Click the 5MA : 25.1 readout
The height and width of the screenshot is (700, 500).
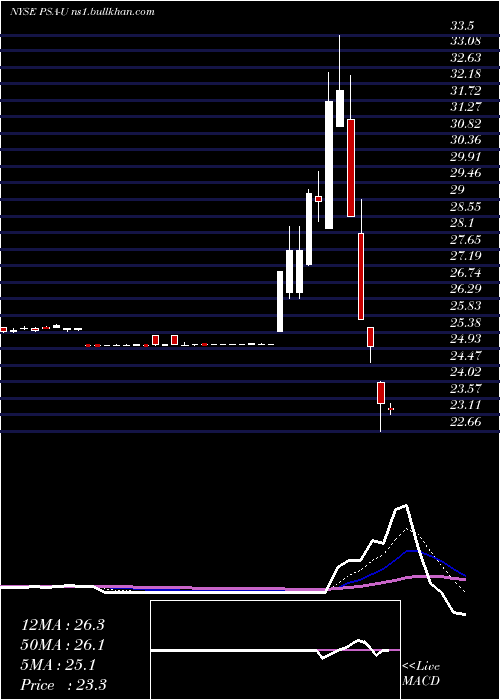pos(58,665)
